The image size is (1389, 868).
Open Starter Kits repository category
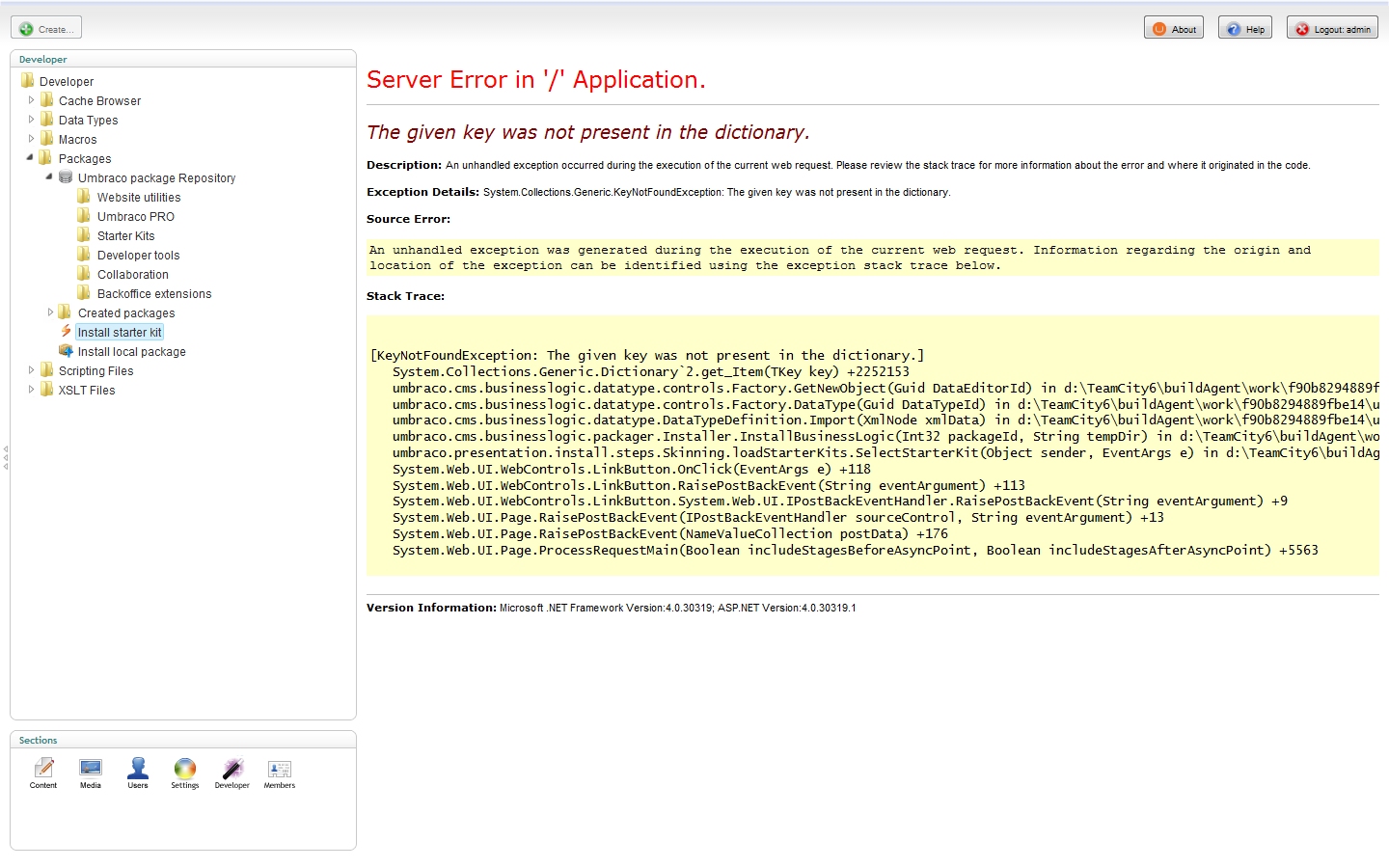125,236
